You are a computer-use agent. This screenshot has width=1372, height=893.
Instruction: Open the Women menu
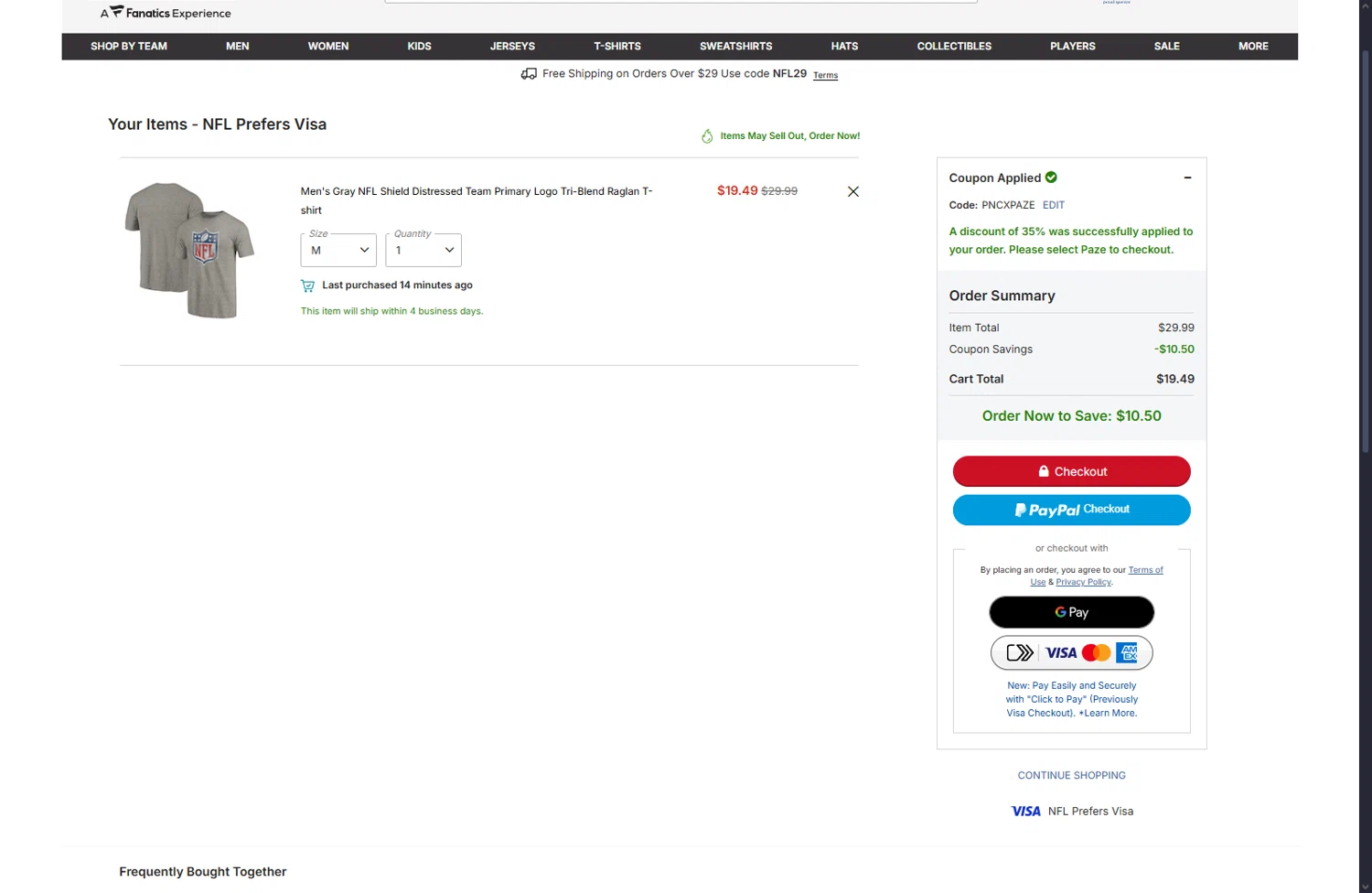tap(328, 46)
